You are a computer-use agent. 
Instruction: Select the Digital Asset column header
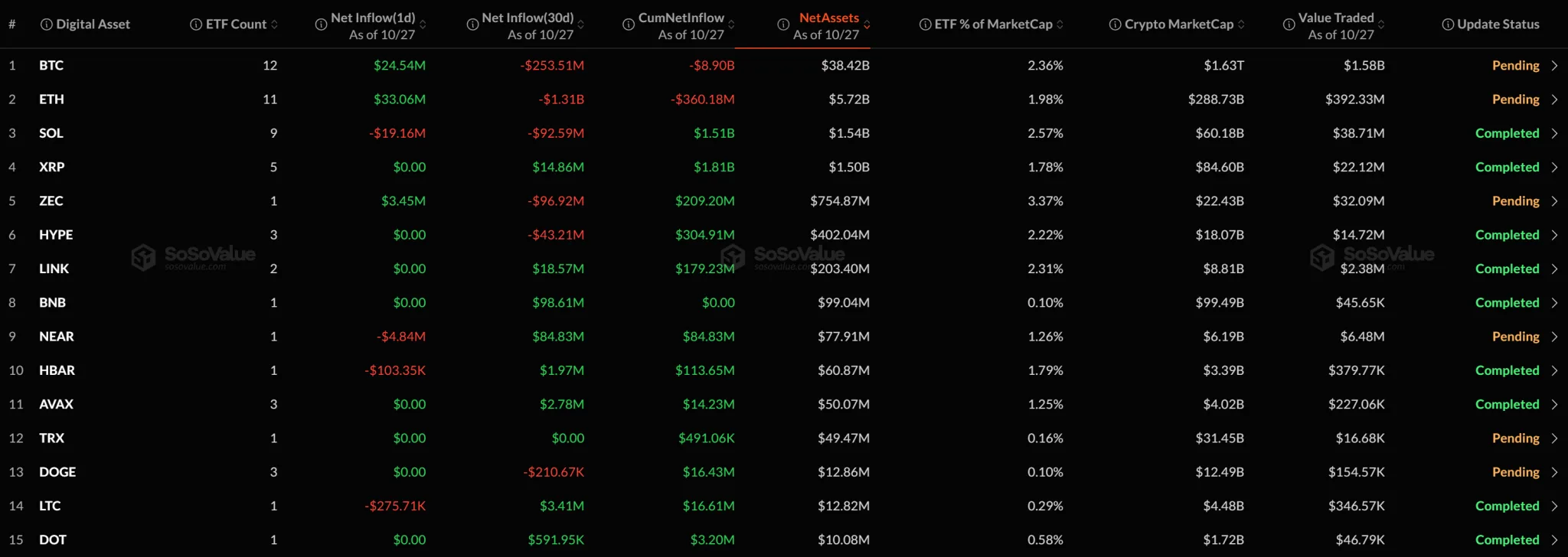click(93, 24)
